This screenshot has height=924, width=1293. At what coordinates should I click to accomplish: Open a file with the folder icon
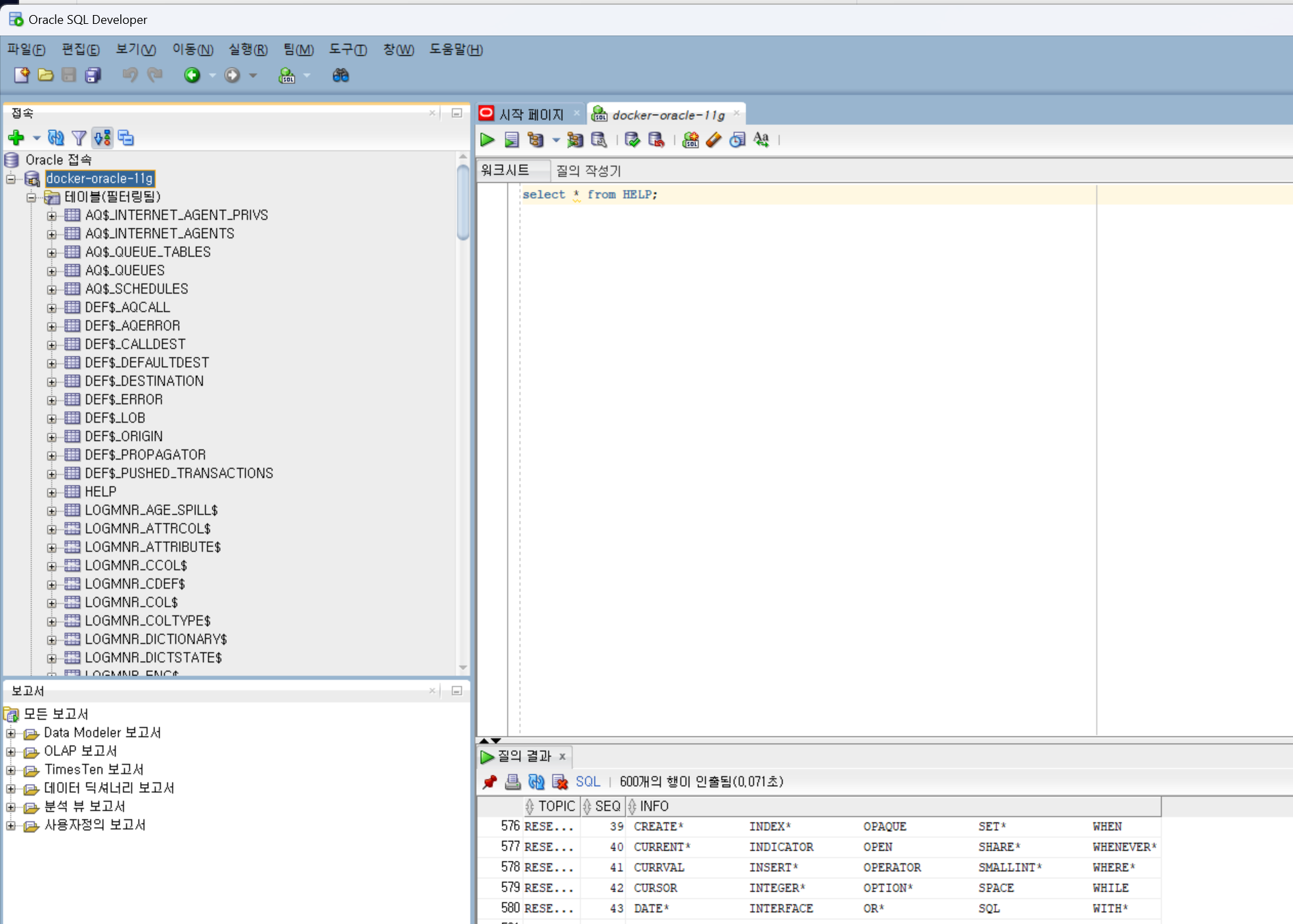tap(46, 75)
